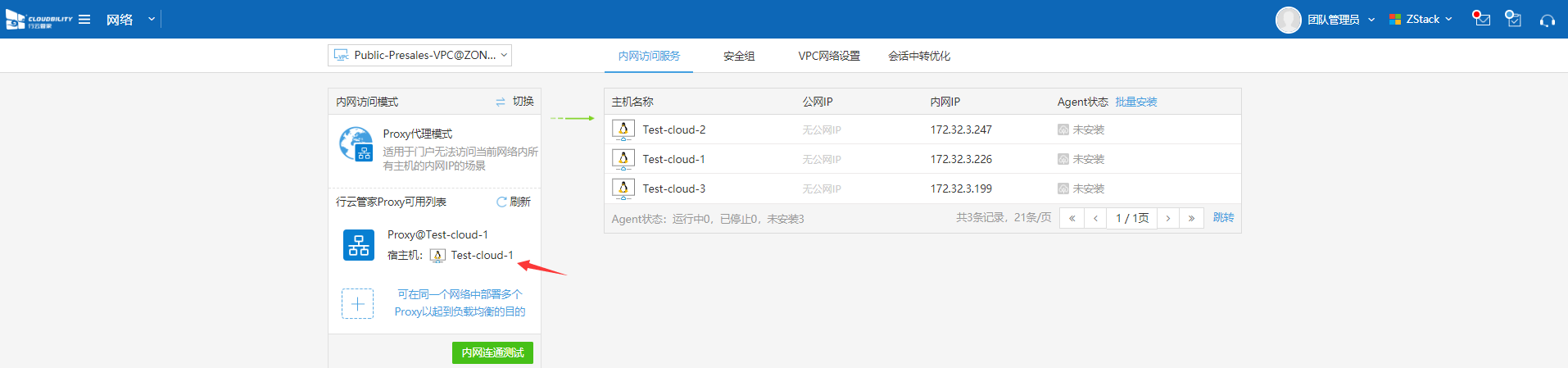This screenshot has width=1568, height=368.
Task: Click the 跳转 jump link
Action: (x=1223, y=217)
